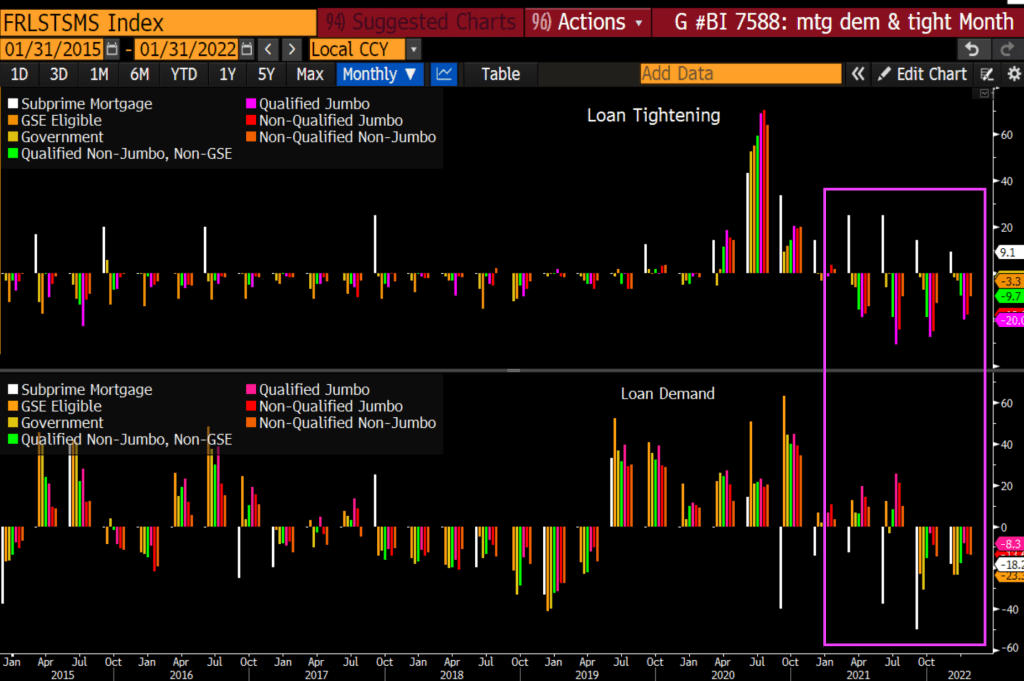Shift date range back with left arrow
1024x681 pixels.
[269, 49]
